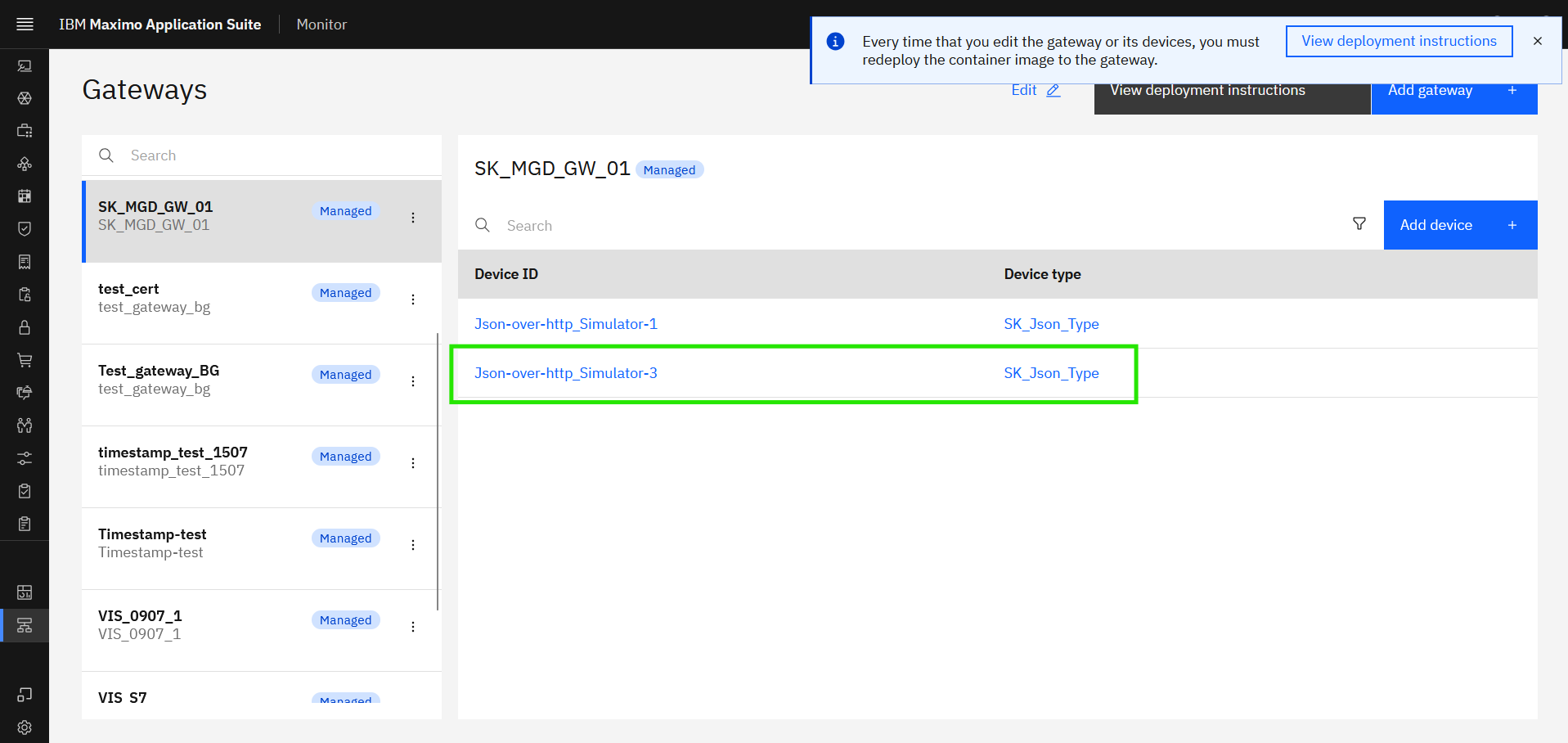Click the shopping cart sidebar icon
The width and height of the screenshot is (1568, 743).
tap(25, 360)
